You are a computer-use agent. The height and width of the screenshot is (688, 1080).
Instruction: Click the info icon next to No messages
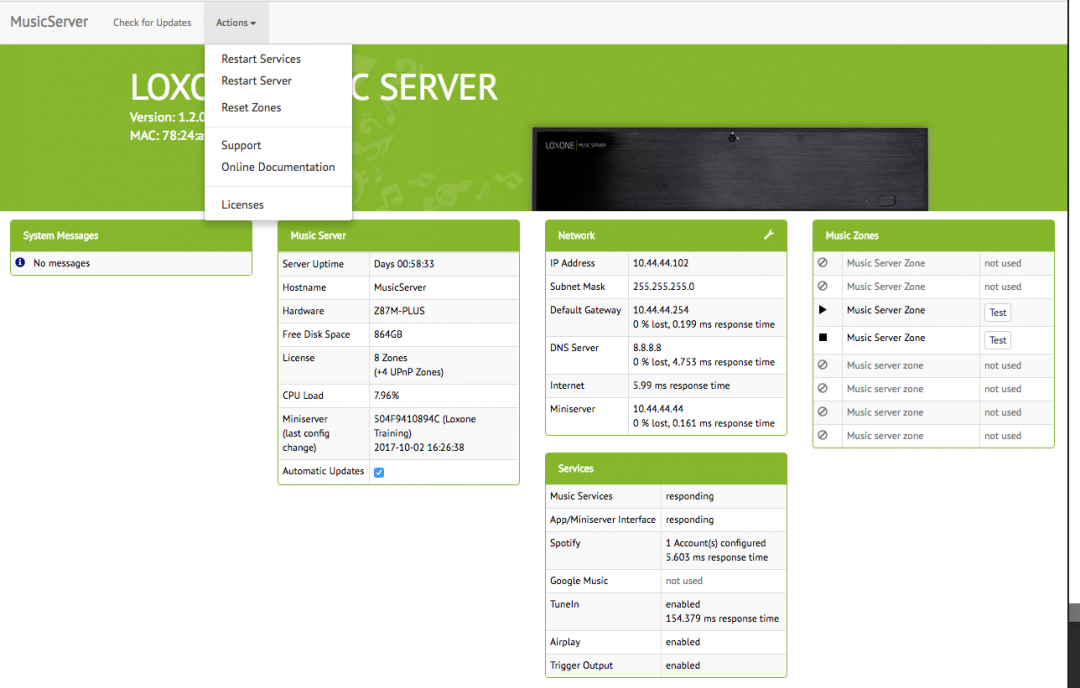click(x=20, y=262)
